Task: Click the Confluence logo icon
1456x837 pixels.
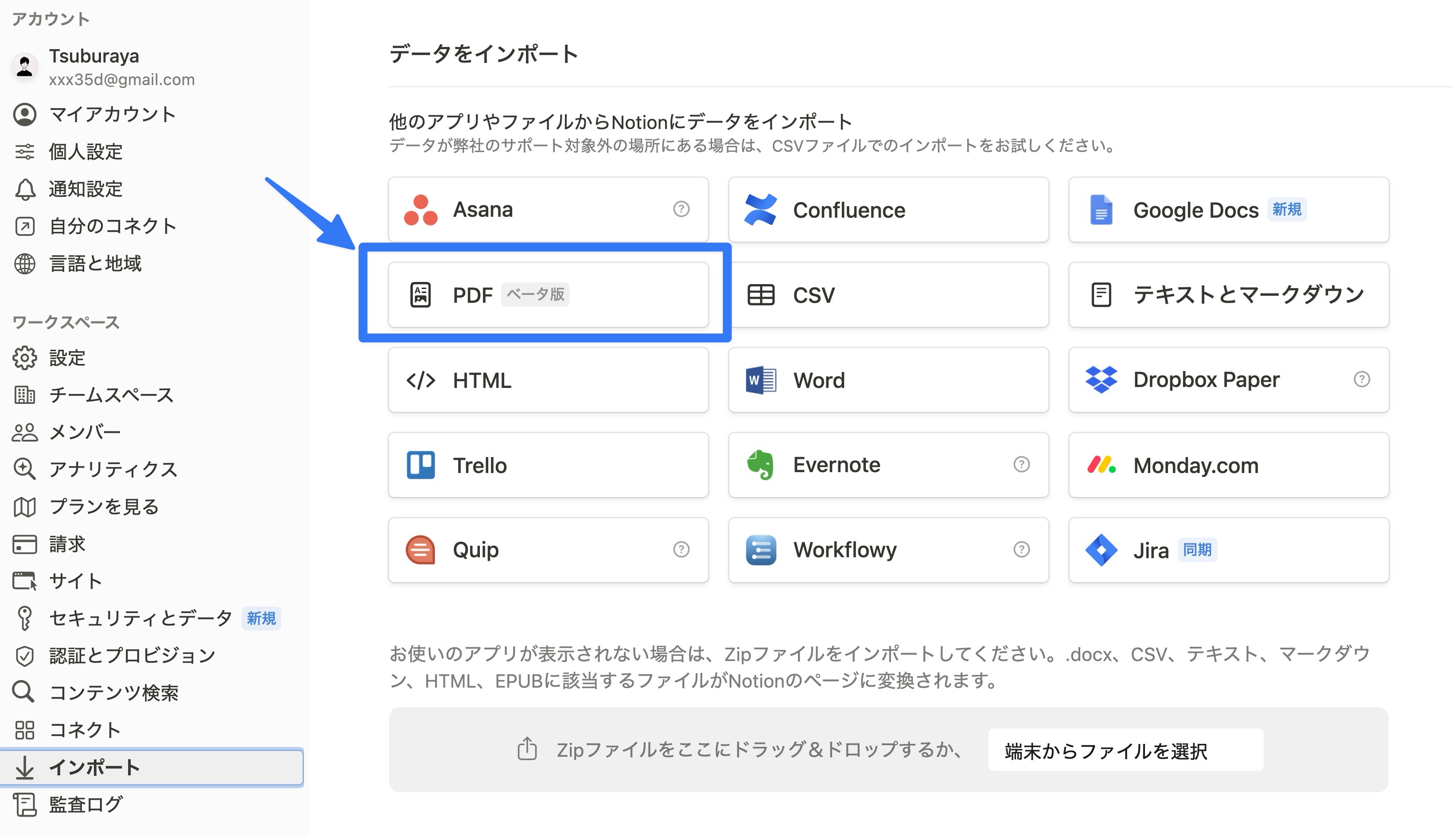Action: click(760, 210)
